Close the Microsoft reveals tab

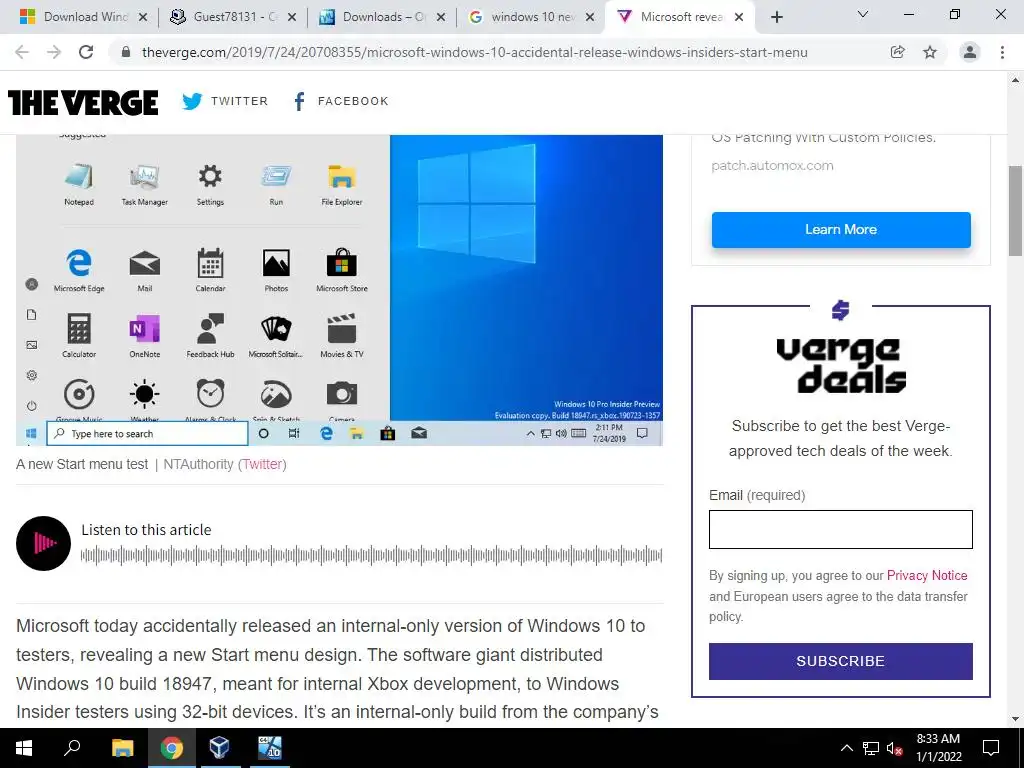pos(739,17)
